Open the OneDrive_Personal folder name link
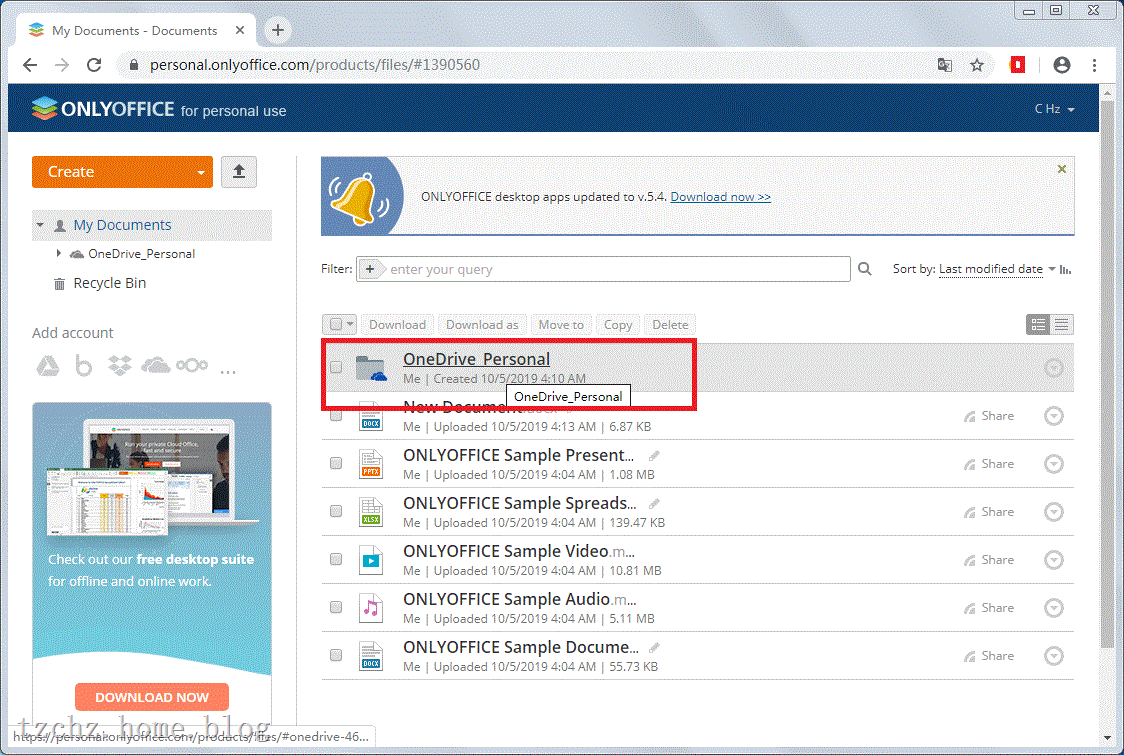This screenshot has width=1124, height=755. pyautogui.click(x=477, y=359)
